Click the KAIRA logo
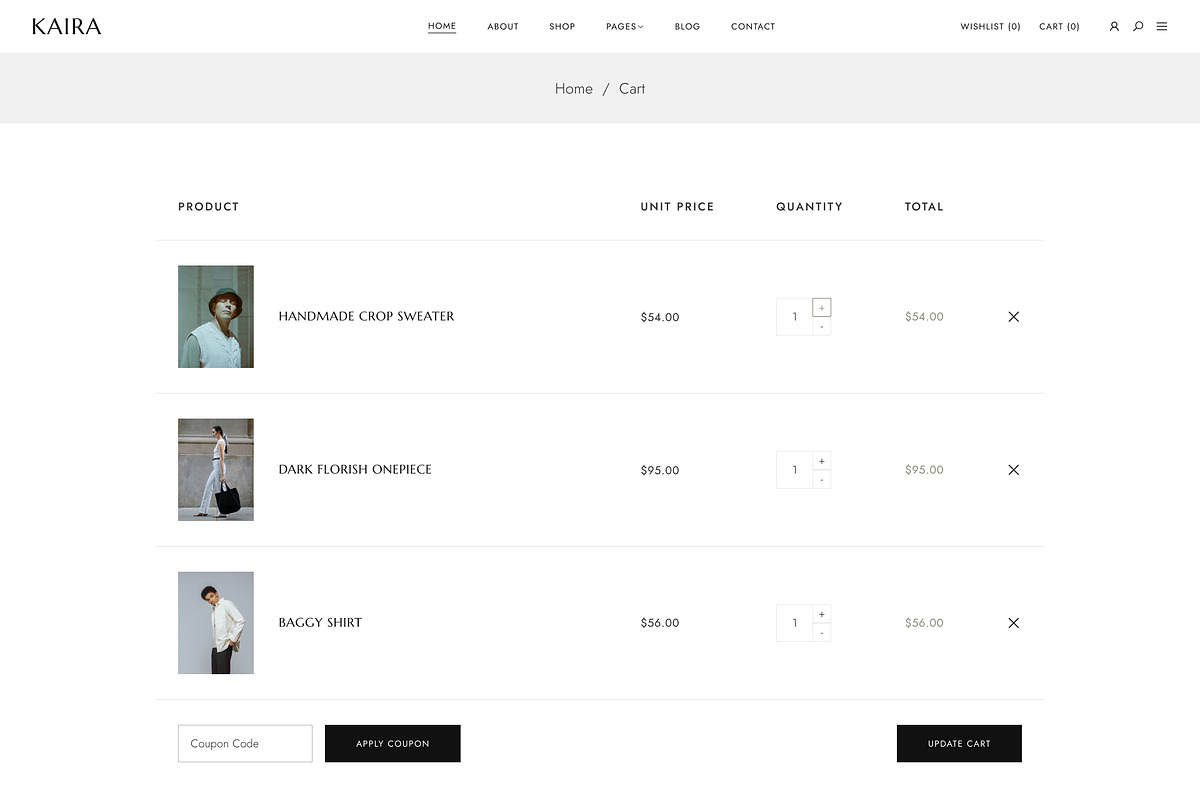Screen dimensions: 1200x800 coord(66,26)
